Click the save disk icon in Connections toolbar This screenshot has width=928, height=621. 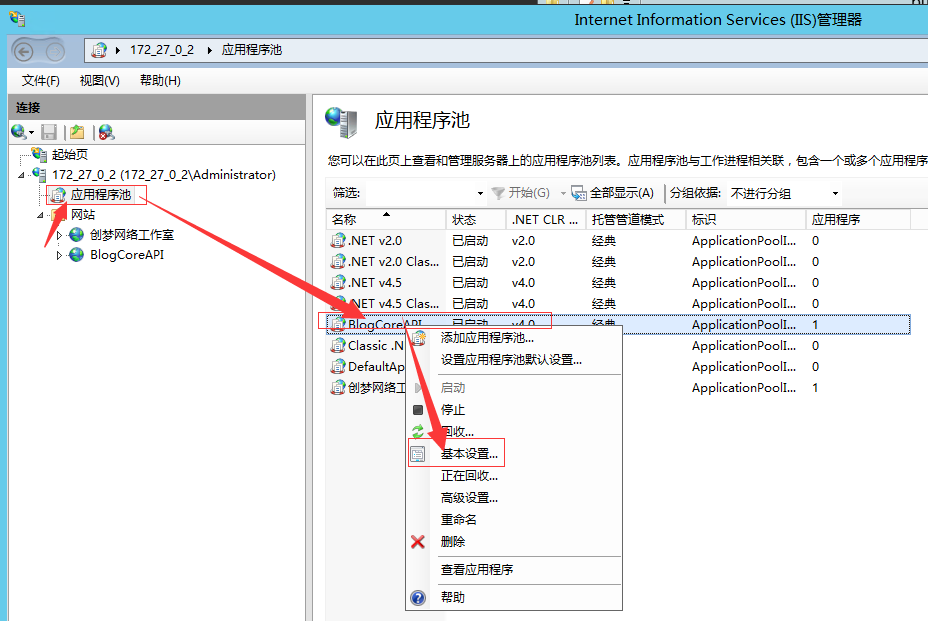click(49, 132)
